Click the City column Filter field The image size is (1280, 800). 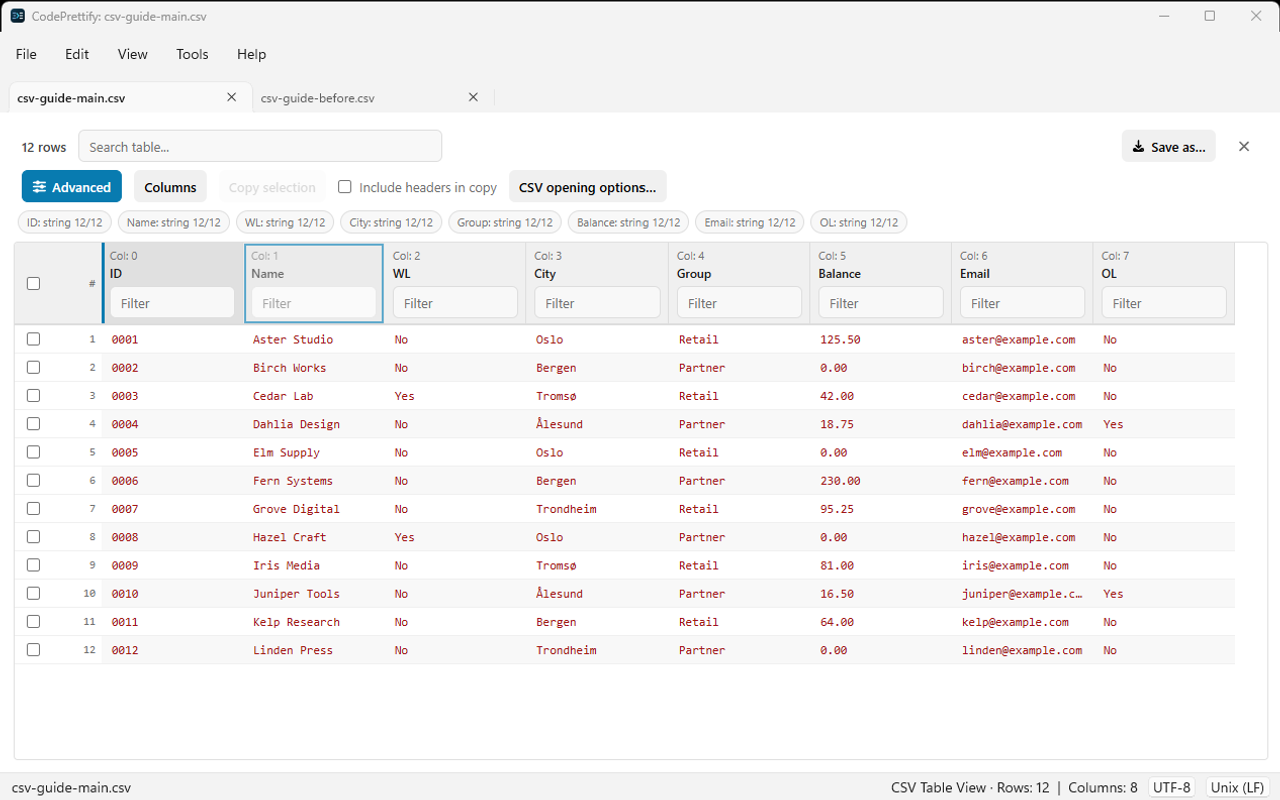(597, 303)
